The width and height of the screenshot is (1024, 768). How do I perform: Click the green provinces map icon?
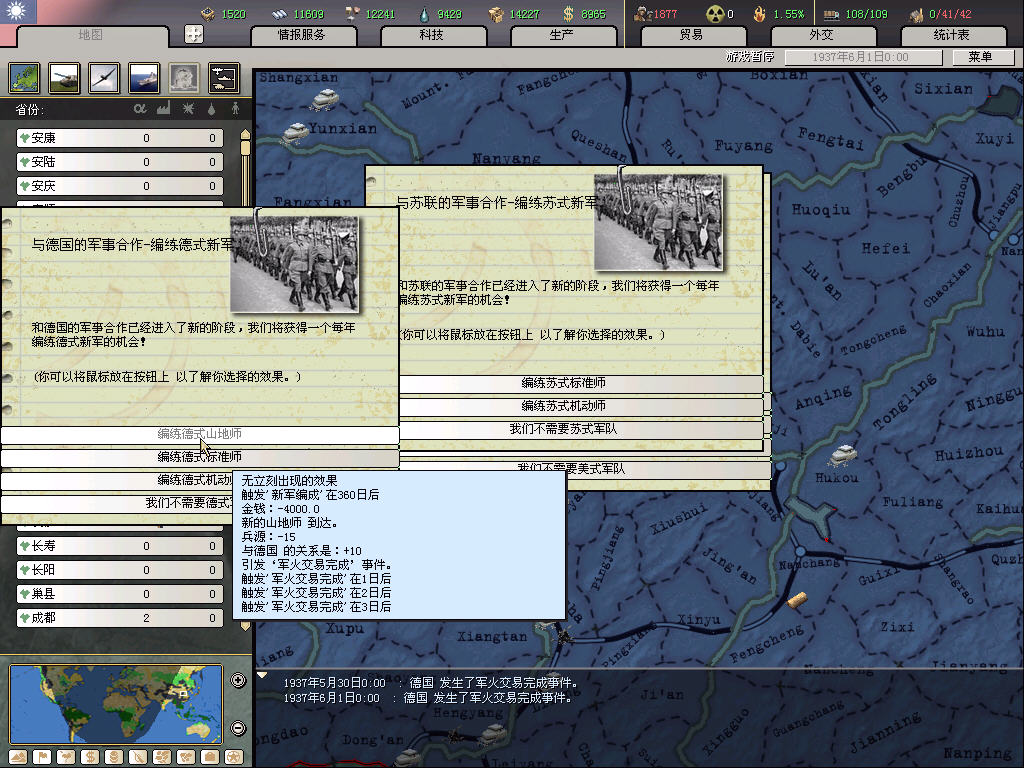(x=24, y=77)
